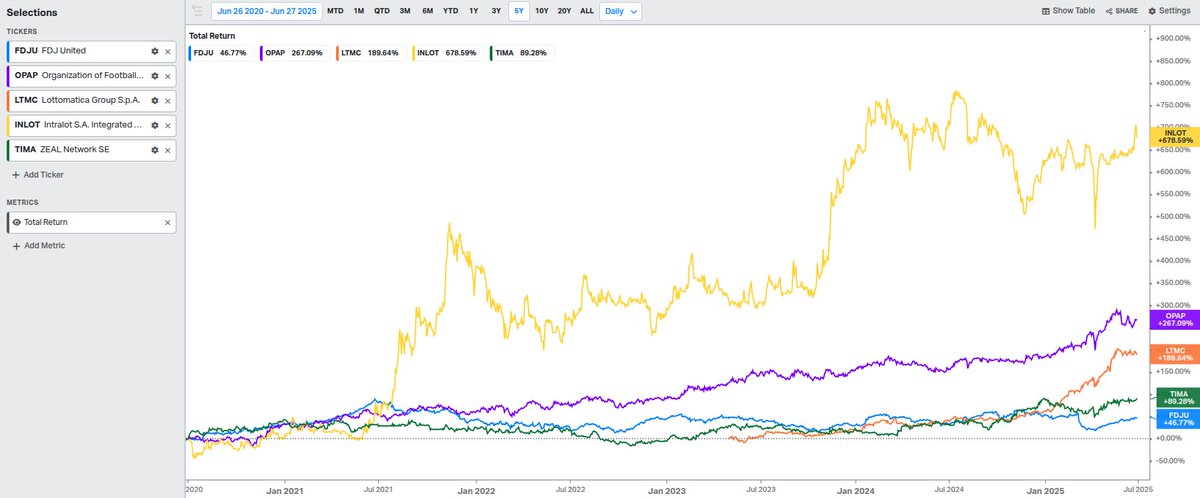
Task: Click INLOT 678.59% legend chip
Action: click(446, 52)
